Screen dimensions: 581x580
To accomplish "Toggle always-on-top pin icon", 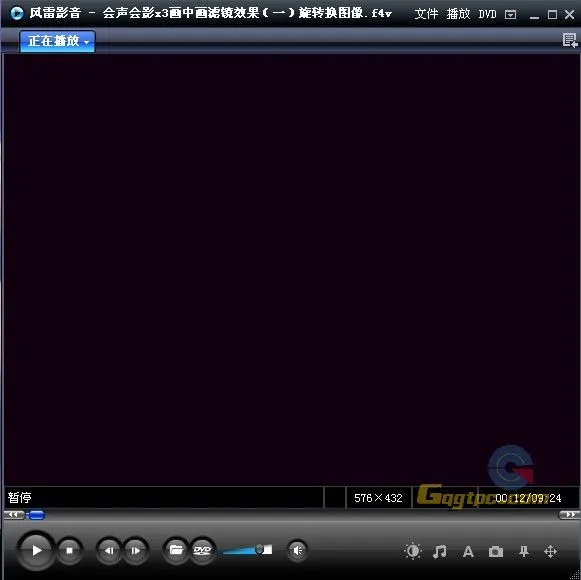I will pos(524,551).
